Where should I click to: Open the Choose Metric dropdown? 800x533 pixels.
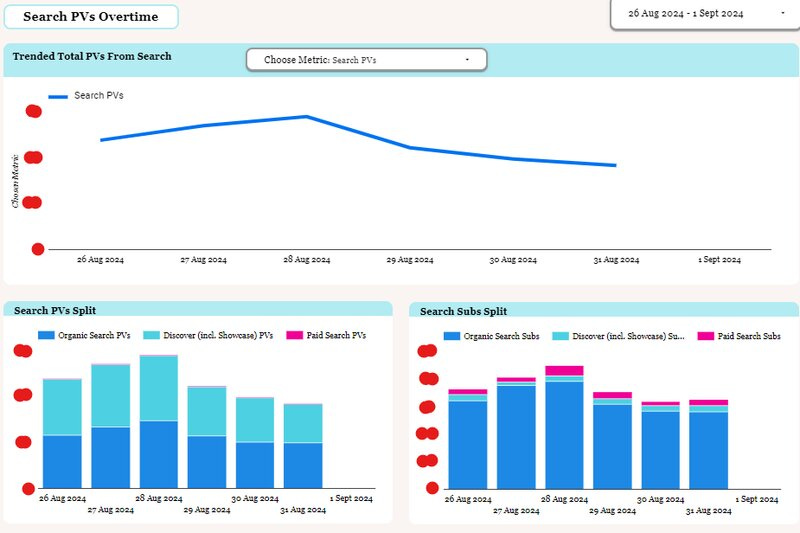point(366,60)
